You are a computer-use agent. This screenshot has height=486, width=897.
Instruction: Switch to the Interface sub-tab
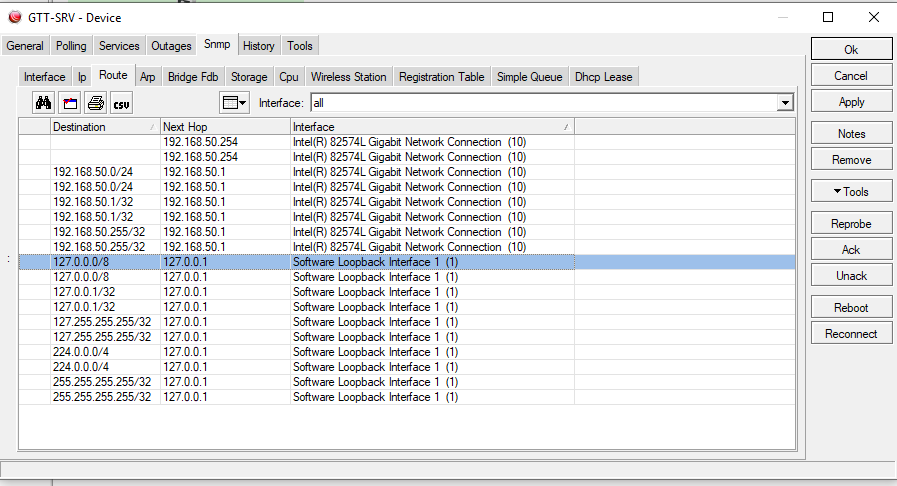[x=45, y=77]
